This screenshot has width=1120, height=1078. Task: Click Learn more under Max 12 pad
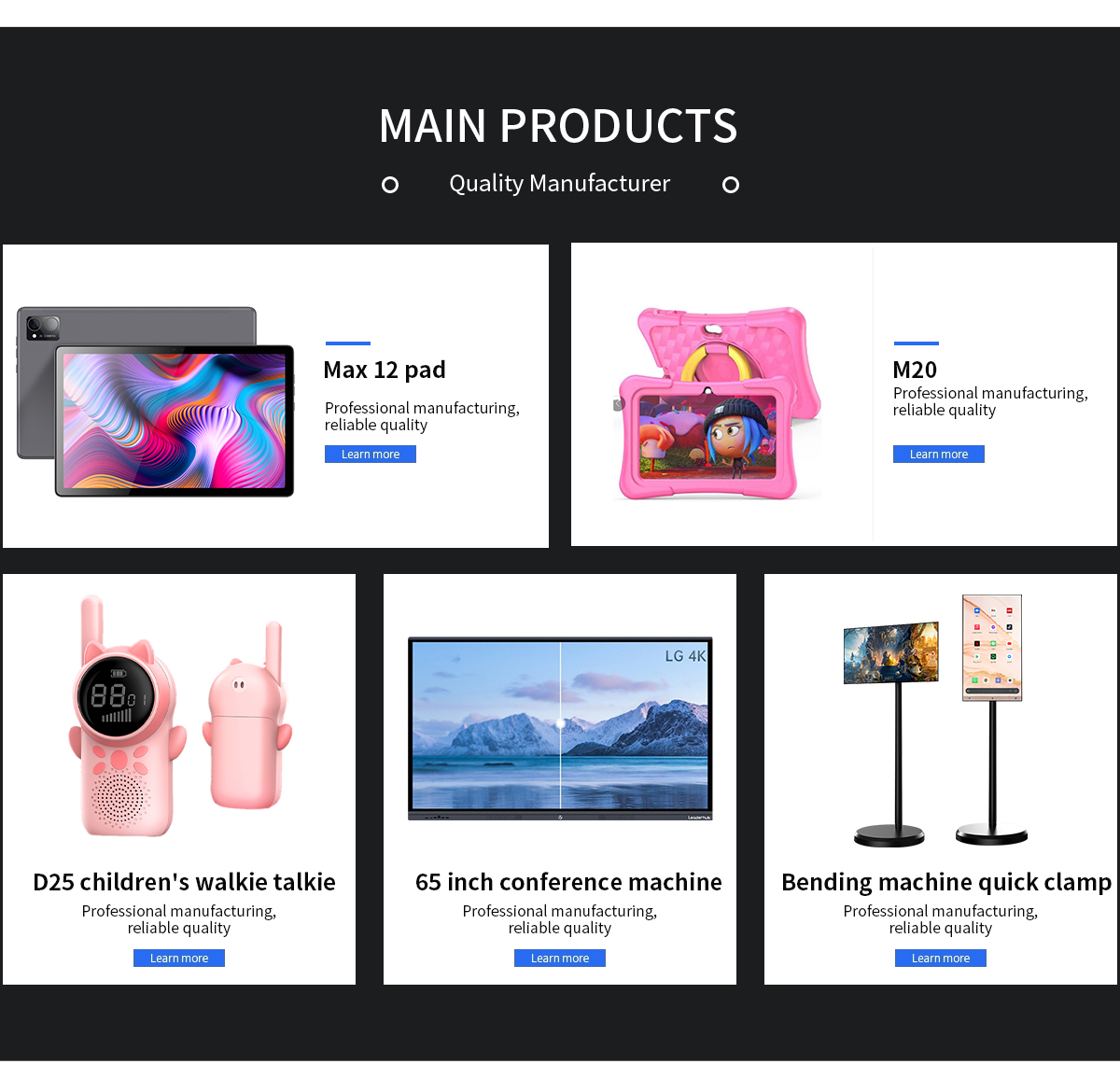pyautogui.click(x=371, y=455)
